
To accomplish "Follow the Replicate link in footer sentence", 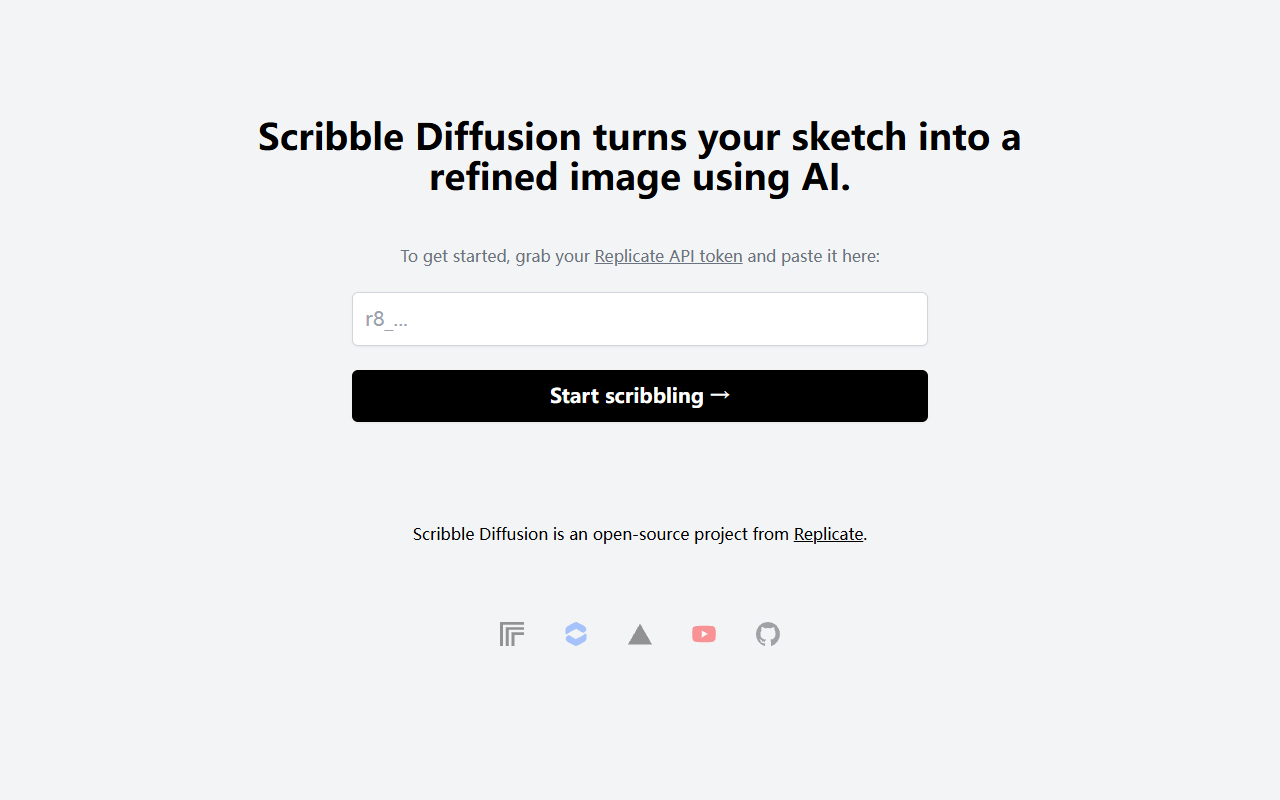I will pyautogui.click(x=828, y=534).
